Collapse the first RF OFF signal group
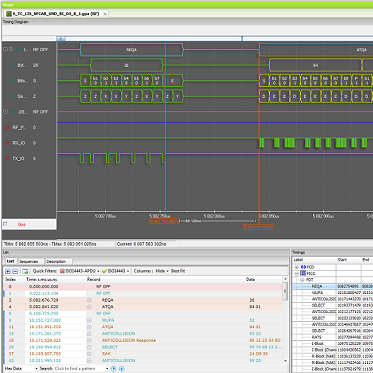The image size is (373, 373). pos(5,49)
